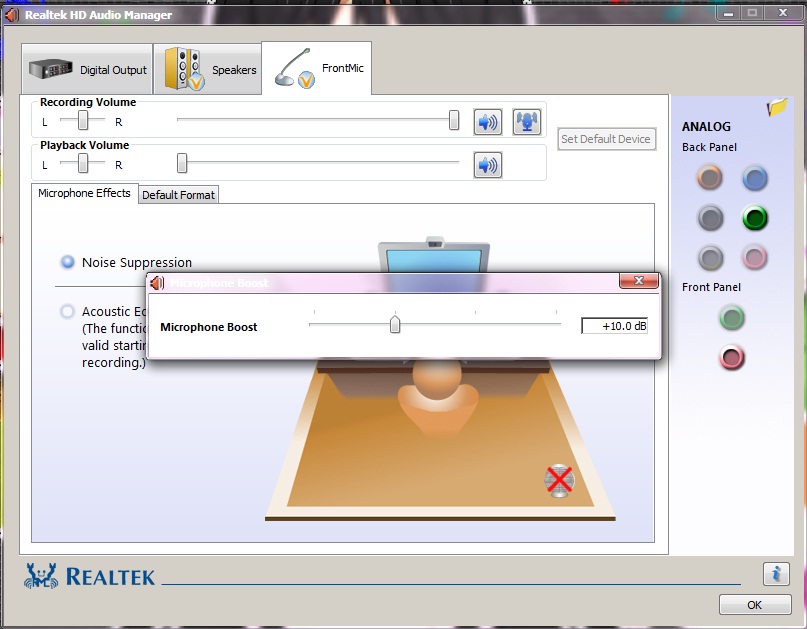807x629 pixels.
Task: Mute the playback volume speaker icon
Action: coord(487,165)
